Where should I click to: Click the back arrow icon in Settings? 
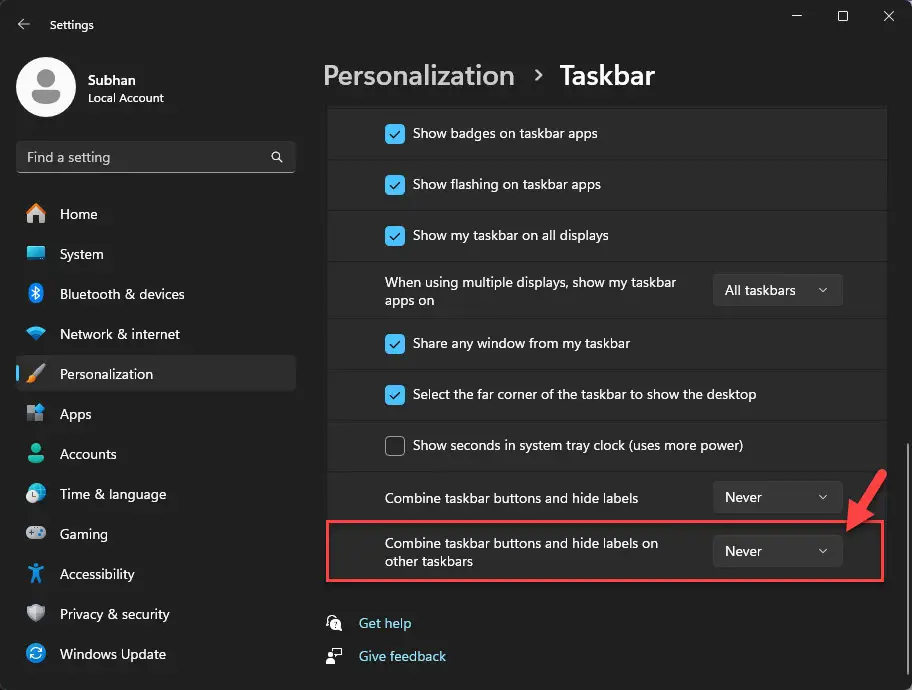tap(23, 24)
